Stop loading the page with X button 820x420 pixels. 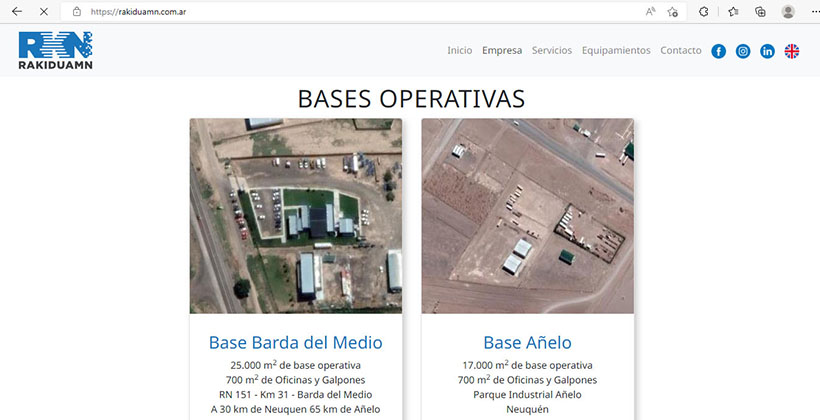coord(43,11)
